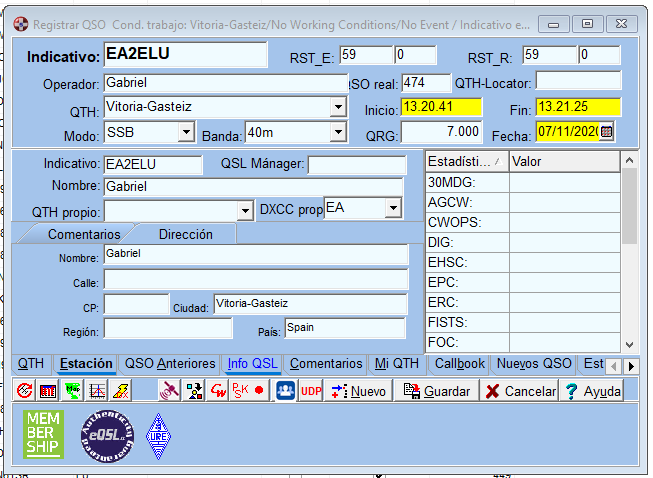653x478 pixels.
Task: Click the green Membership badge
Action: 43,434
